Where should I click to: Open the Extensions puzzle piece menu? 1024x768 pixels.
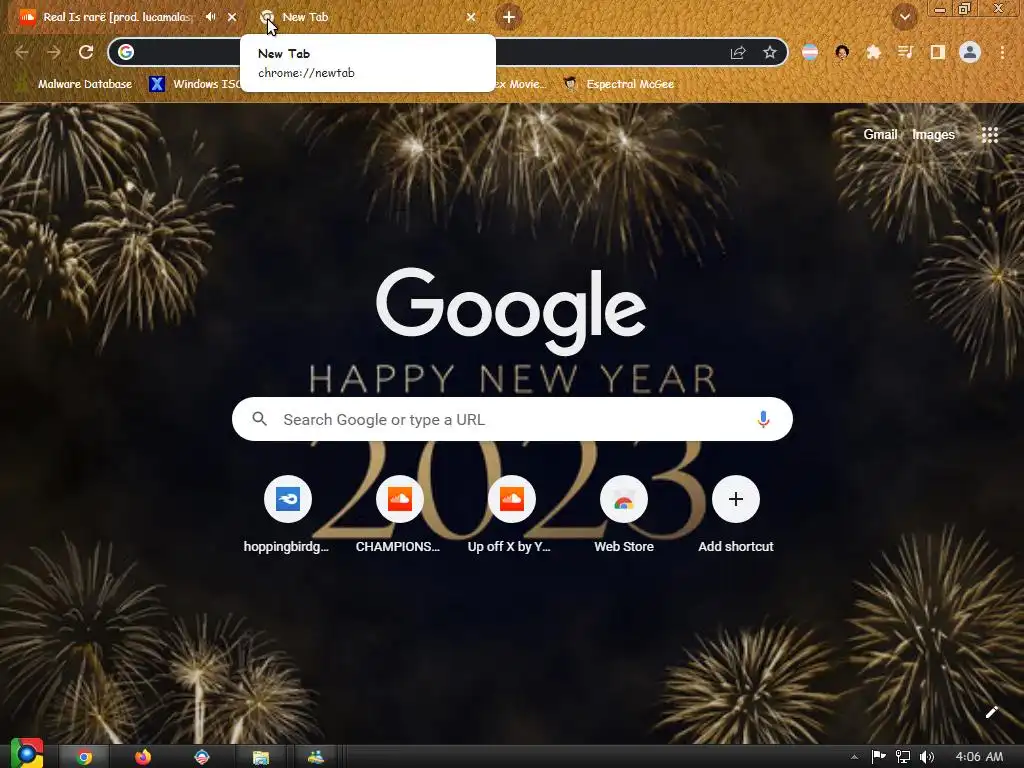click(874, 52)
